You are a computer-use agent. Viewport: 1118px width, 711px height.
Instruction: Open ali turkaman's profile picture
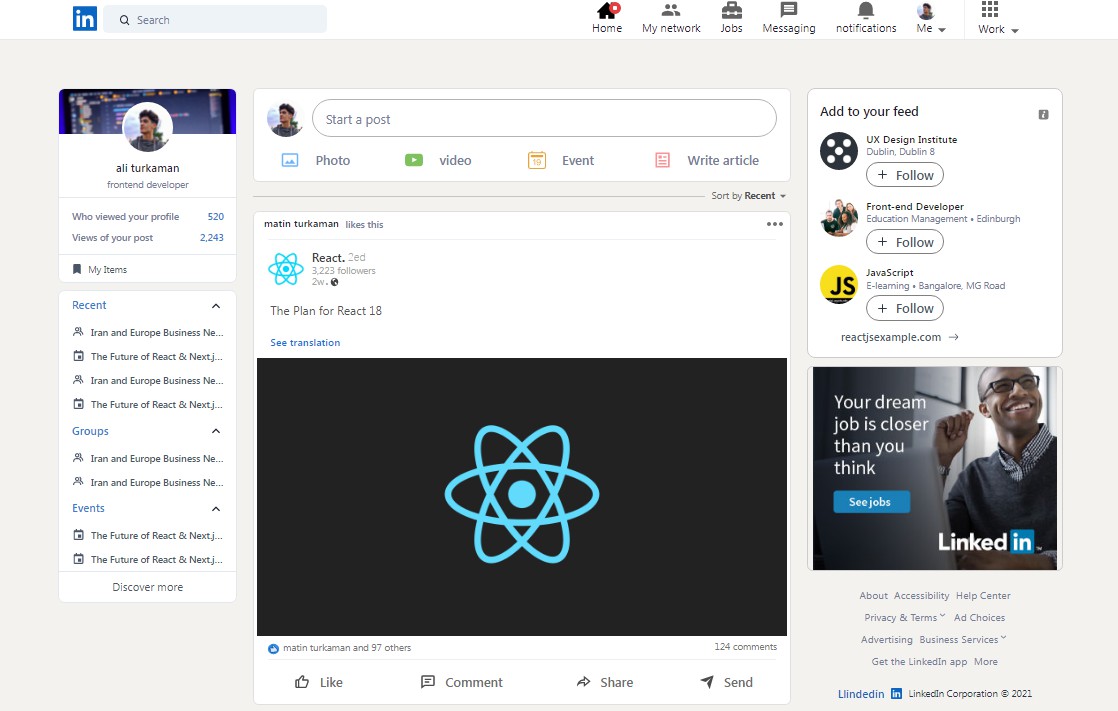coord(147,127)
